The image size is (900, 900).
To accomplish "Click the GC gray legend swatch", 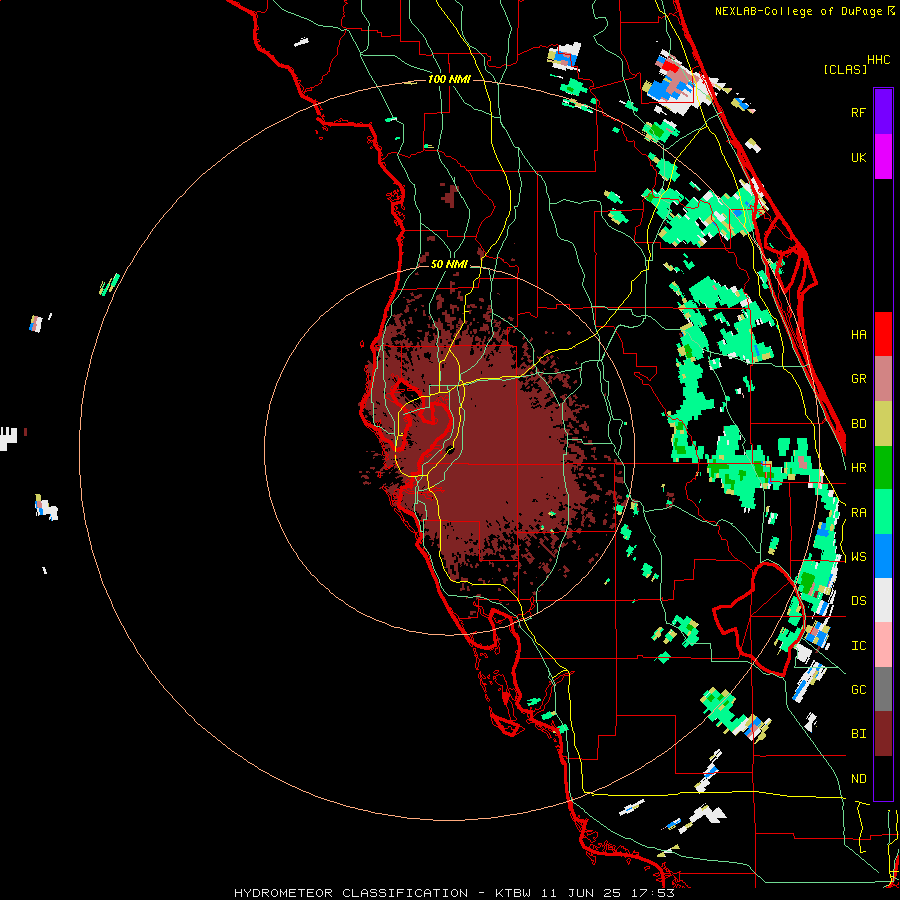I will [x=883, y=689].
